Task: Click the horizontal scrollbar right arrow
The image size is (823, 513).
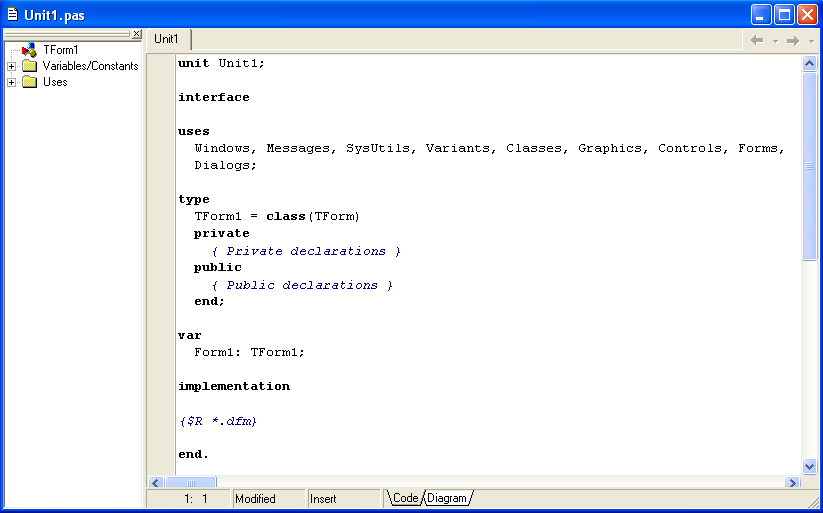Action: (792, 483)
